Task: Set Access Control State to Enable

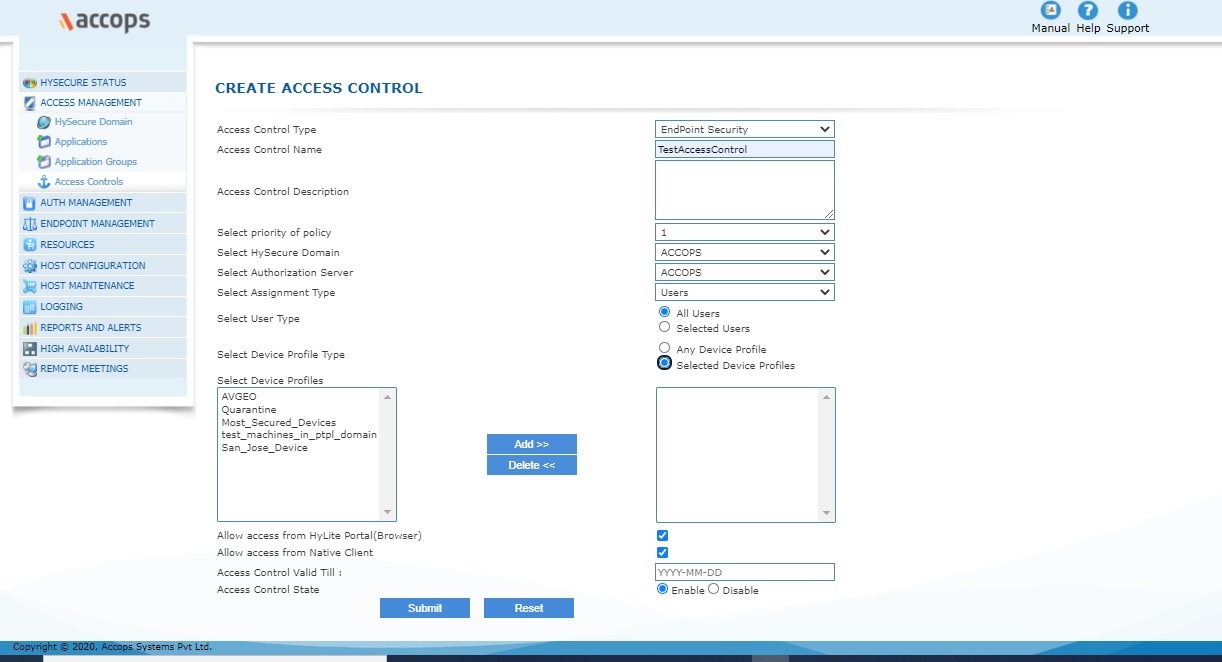Action: pos(662,589)
